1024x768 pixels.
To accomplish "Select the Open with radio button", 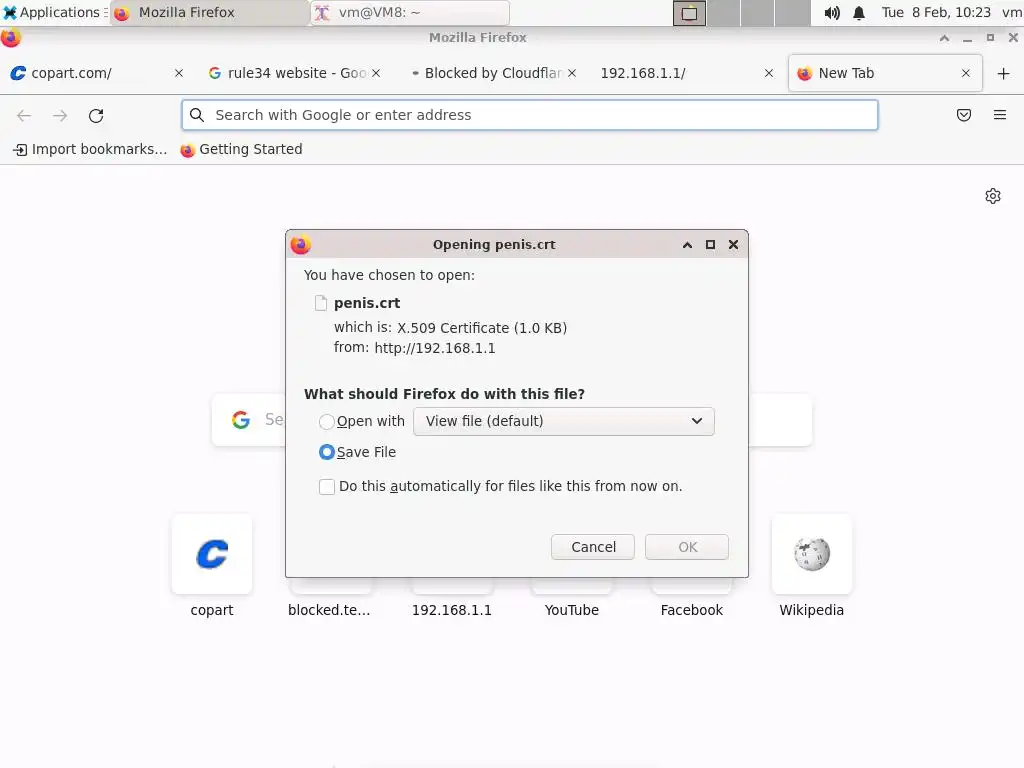I will tap(327, 421).
